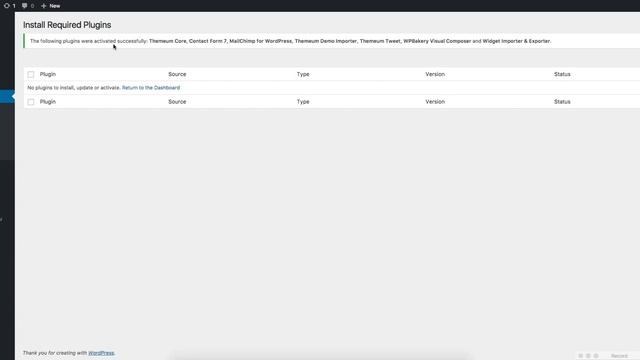This screenshot has width=640, height=360.
Task: Click the Install Required Plugins heading
Action: (67, 25)
